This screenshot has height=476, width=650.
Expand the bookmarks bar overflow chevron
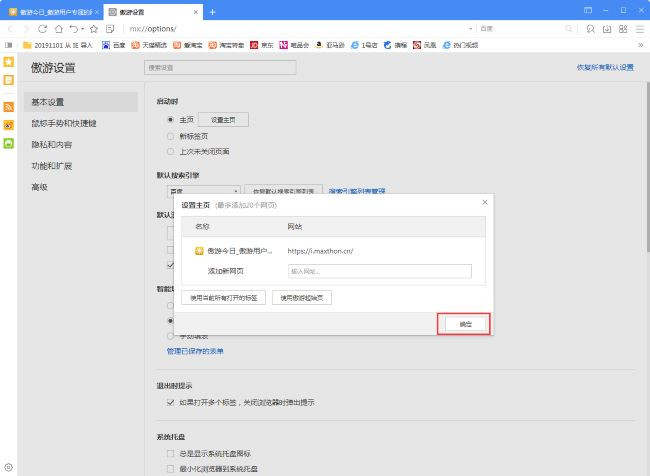[640, 45]
